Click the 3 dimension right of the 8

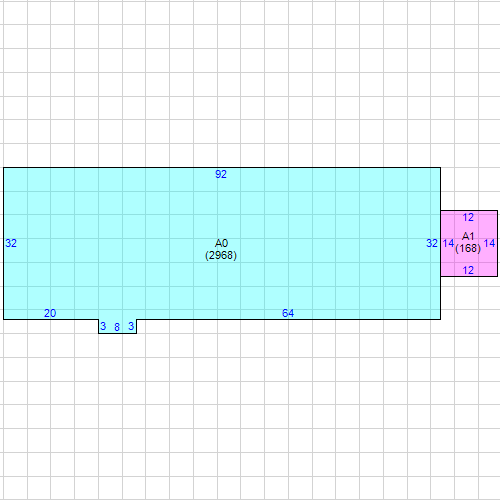click(131, 326)
